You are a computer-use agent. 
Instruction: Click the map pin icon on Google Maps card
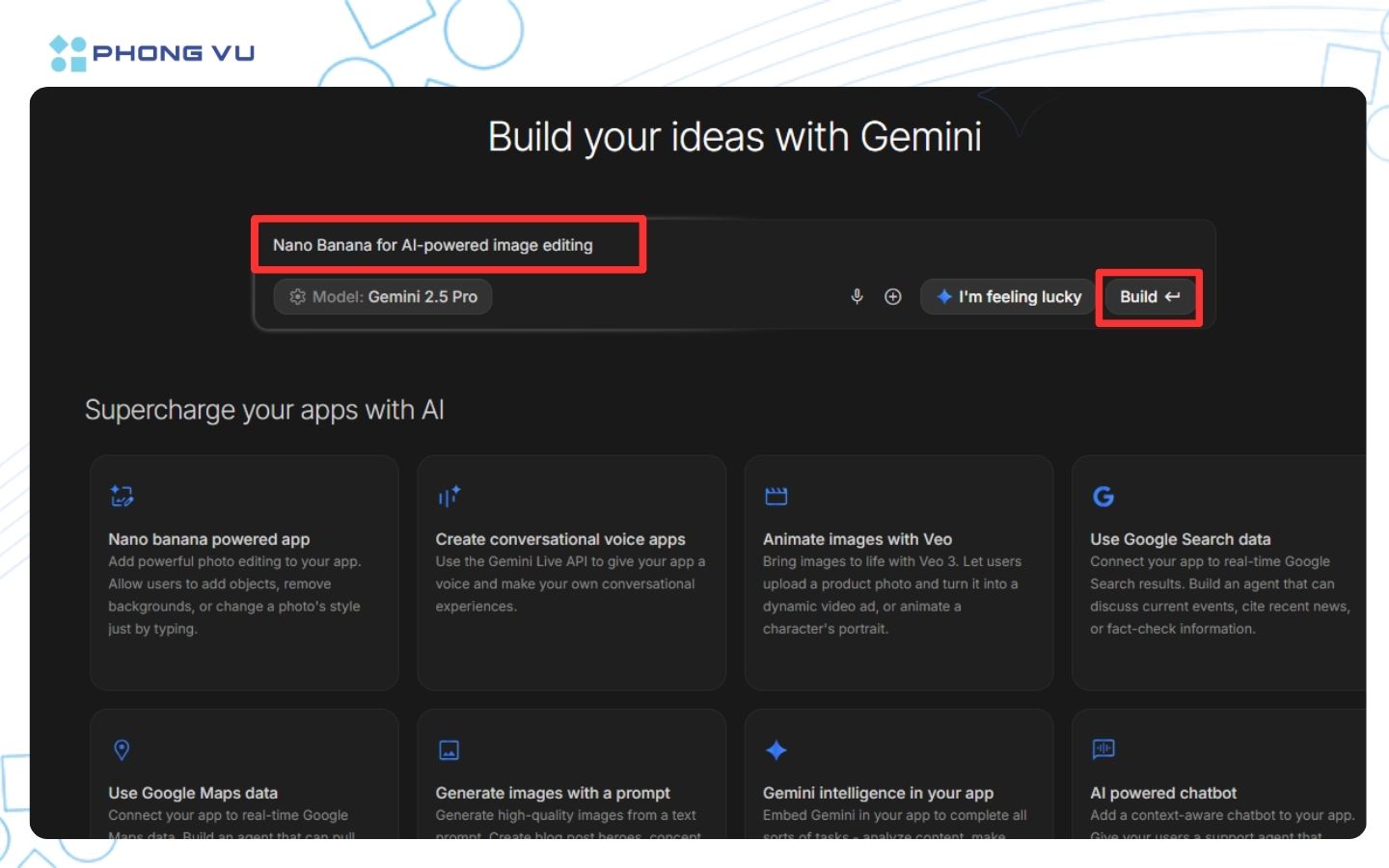pos(122,749)
